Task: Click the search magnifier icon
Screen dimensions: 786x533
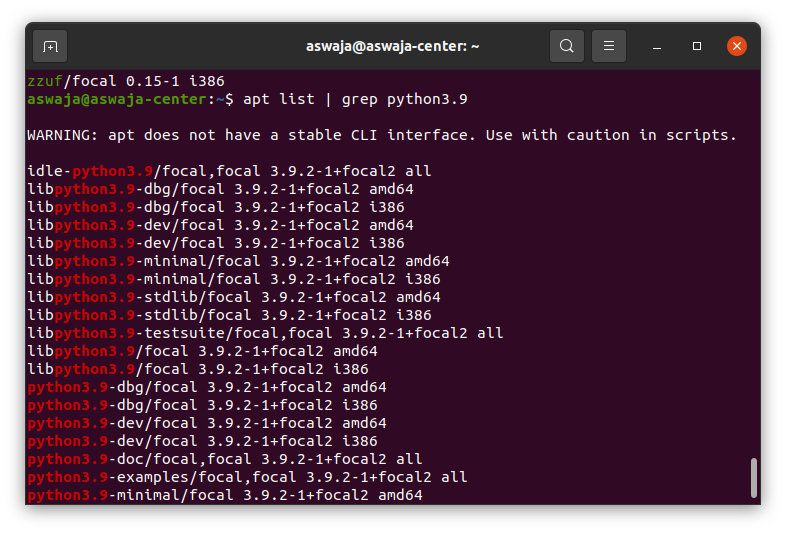Action: 567,46
